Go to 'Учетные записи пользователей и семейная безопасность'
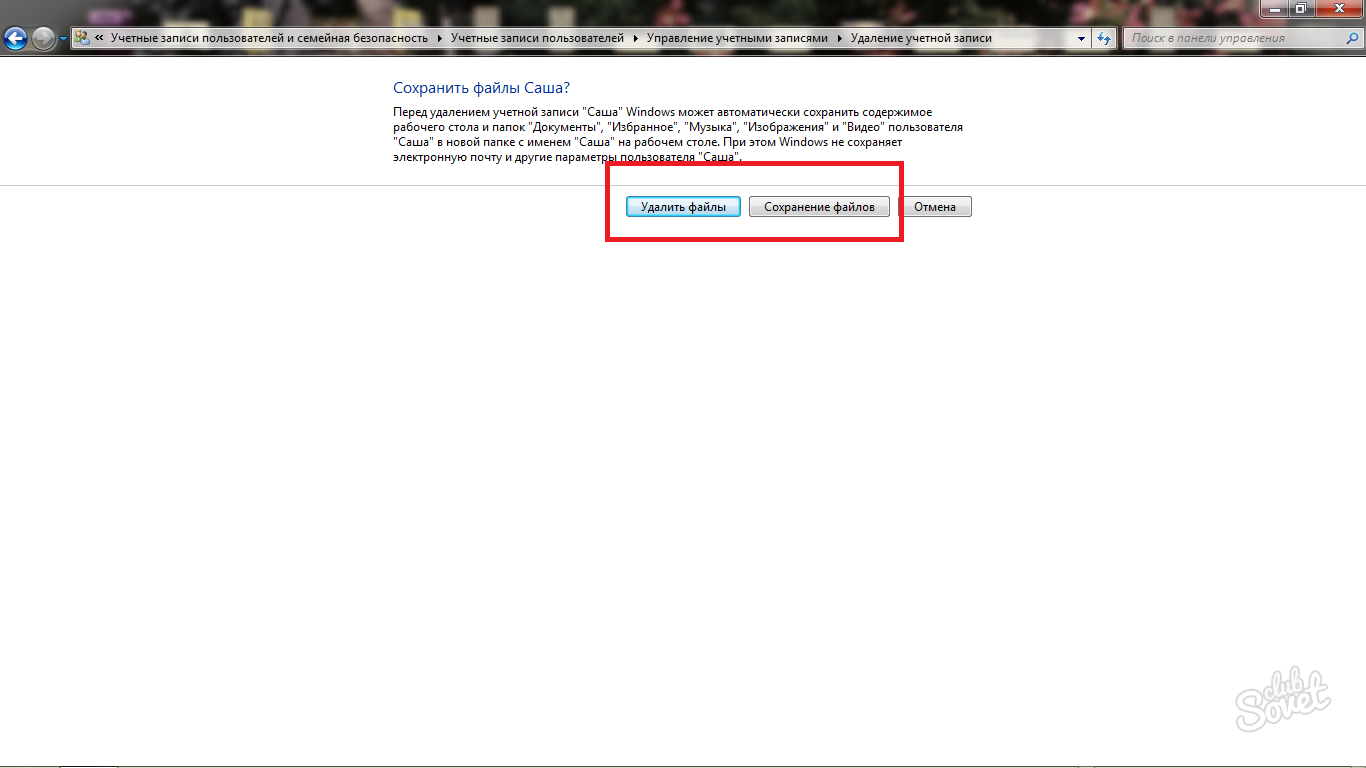The image size is (1366, 768). coord(269,38)
